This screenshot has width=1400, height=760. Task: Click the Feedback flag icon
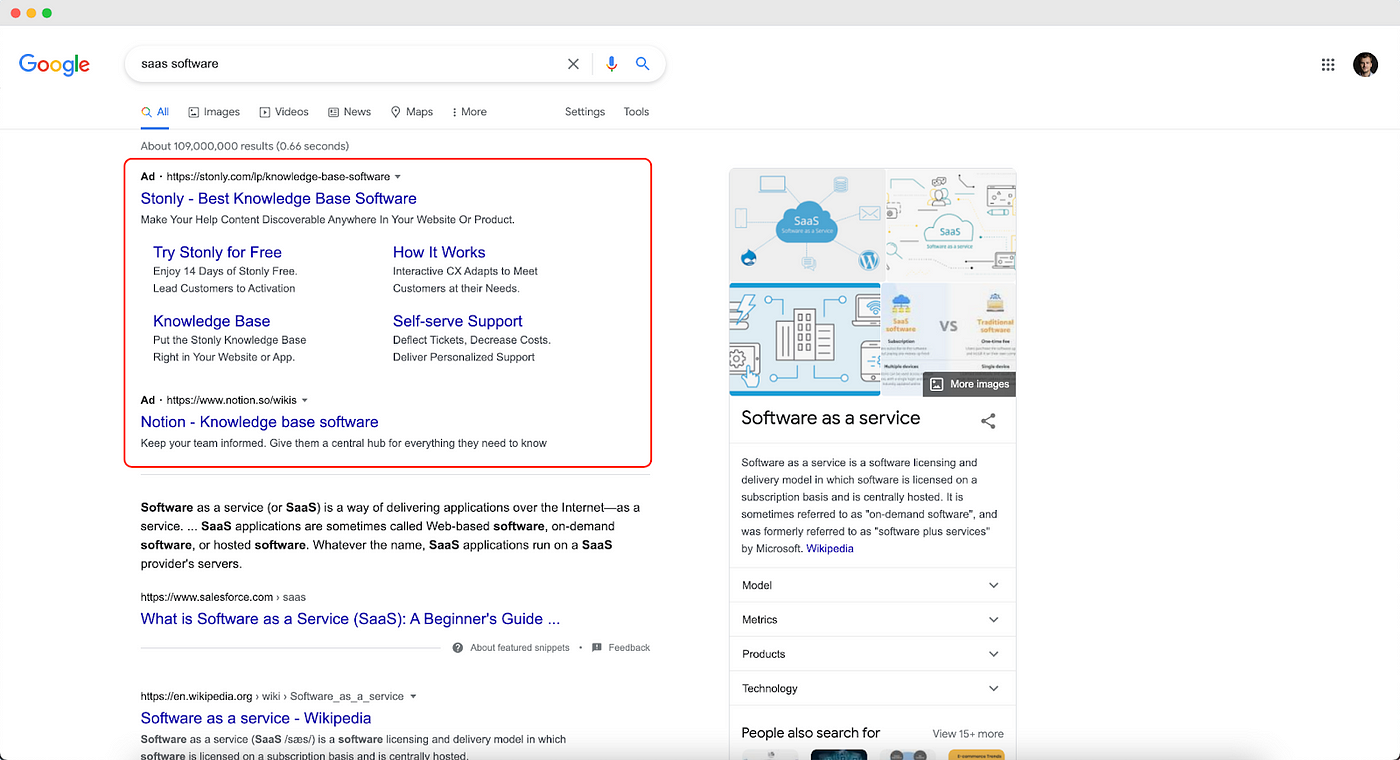point(597,648)
